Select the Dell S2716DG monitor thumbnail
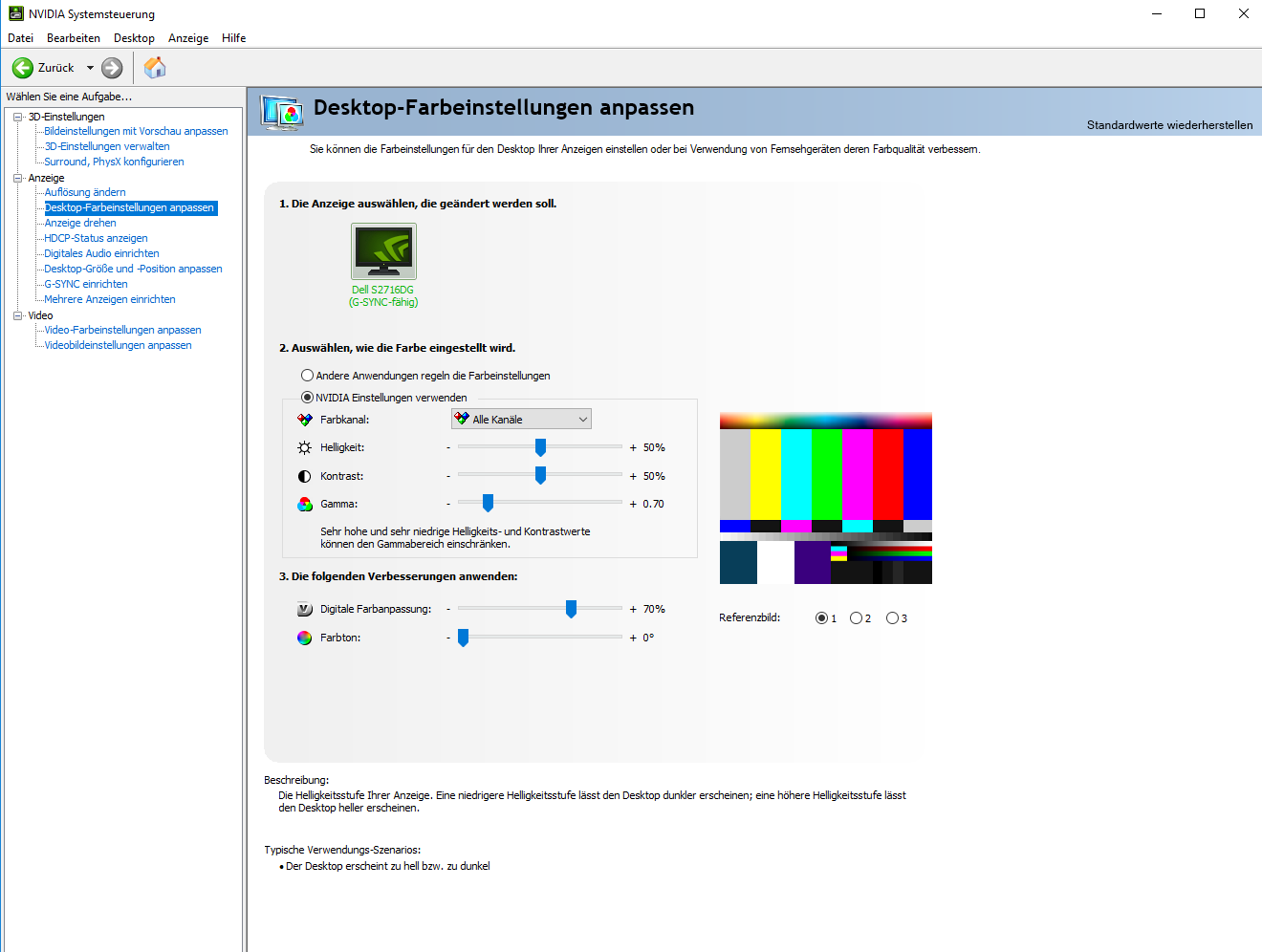Image resolution: width=1262 pixels, height=952 pixels. (383, 251)
